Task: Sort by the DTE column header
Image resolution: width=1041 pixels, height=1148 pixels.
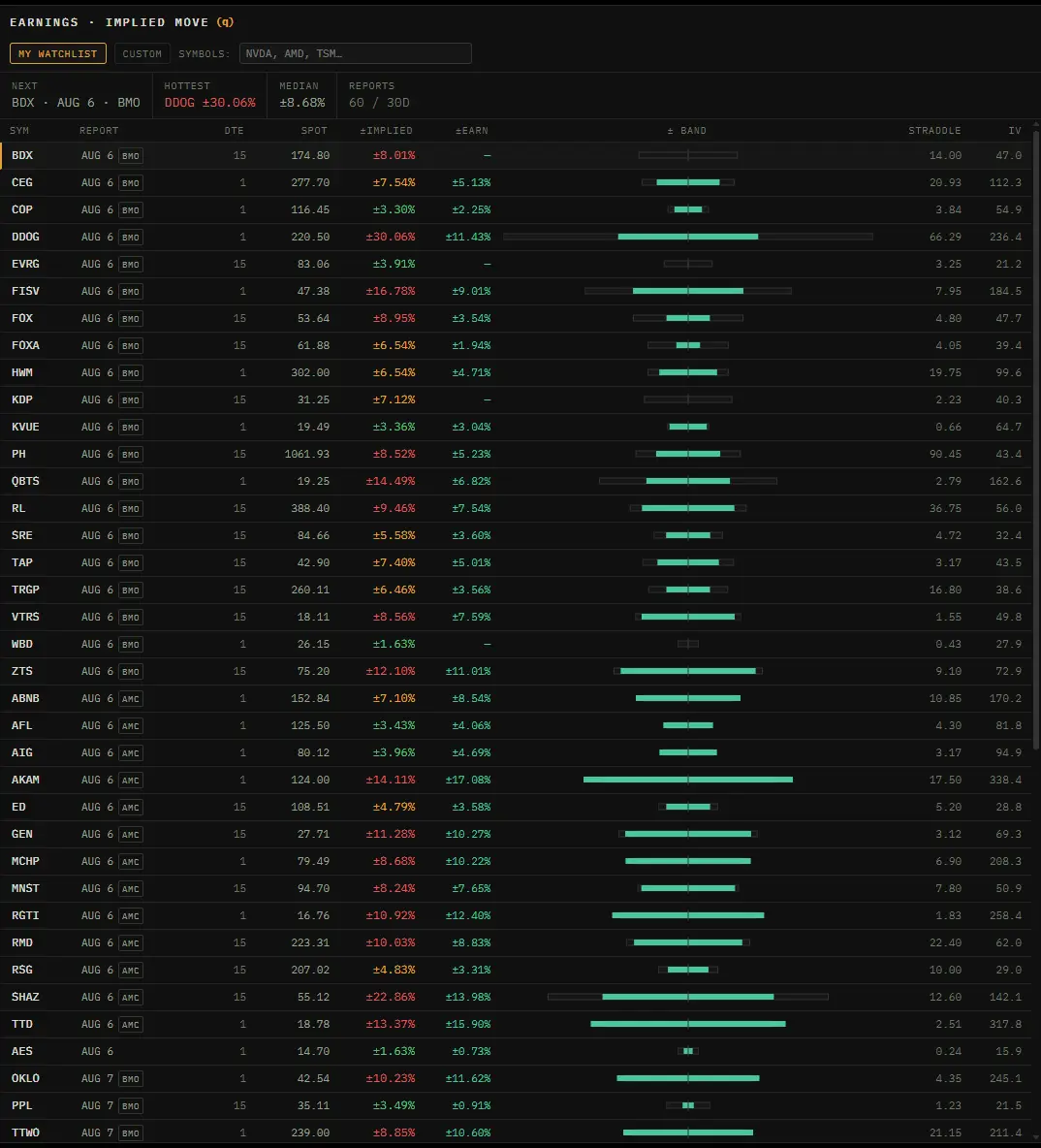Action: tap(235, 130)
